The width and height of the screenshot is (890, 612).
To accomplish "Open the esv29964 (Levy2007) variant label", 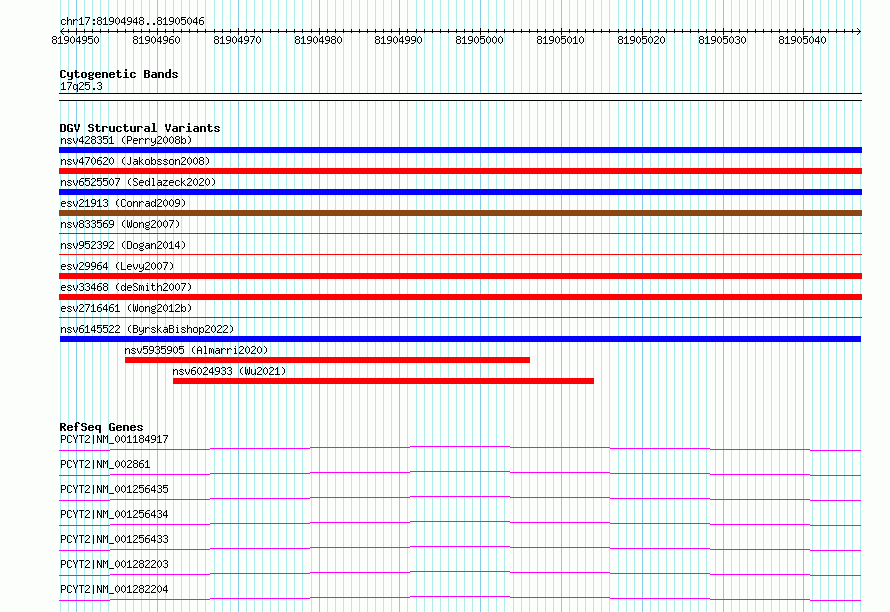I will click(117, 266).
